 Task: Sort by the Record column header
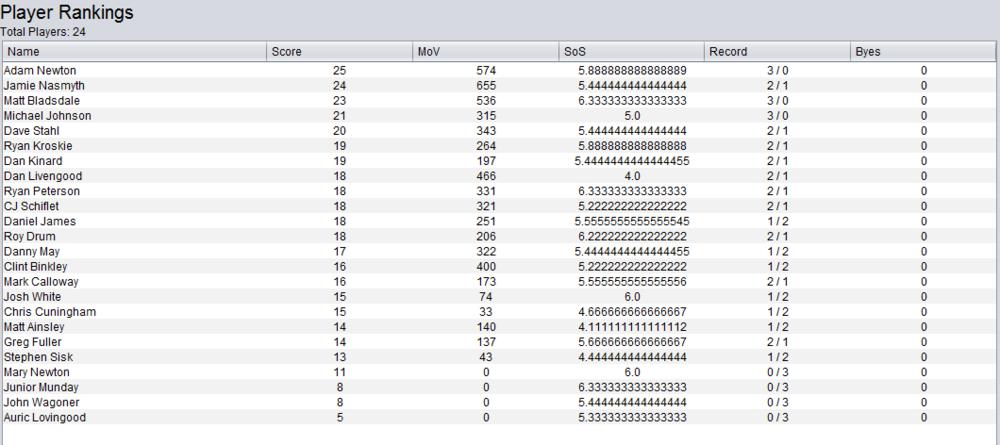pyautogui.click(x=777, y=52)
